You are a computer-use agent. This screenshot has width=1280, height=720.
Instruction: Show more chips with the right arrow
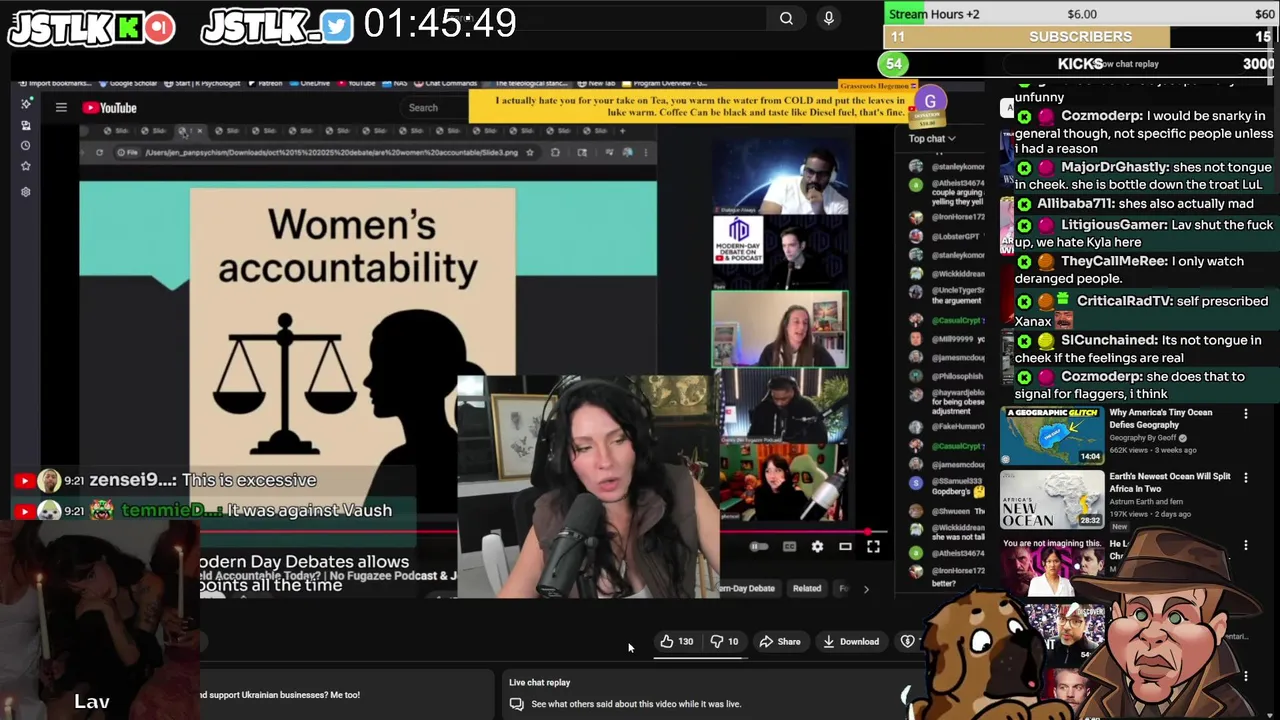(866, 589)
